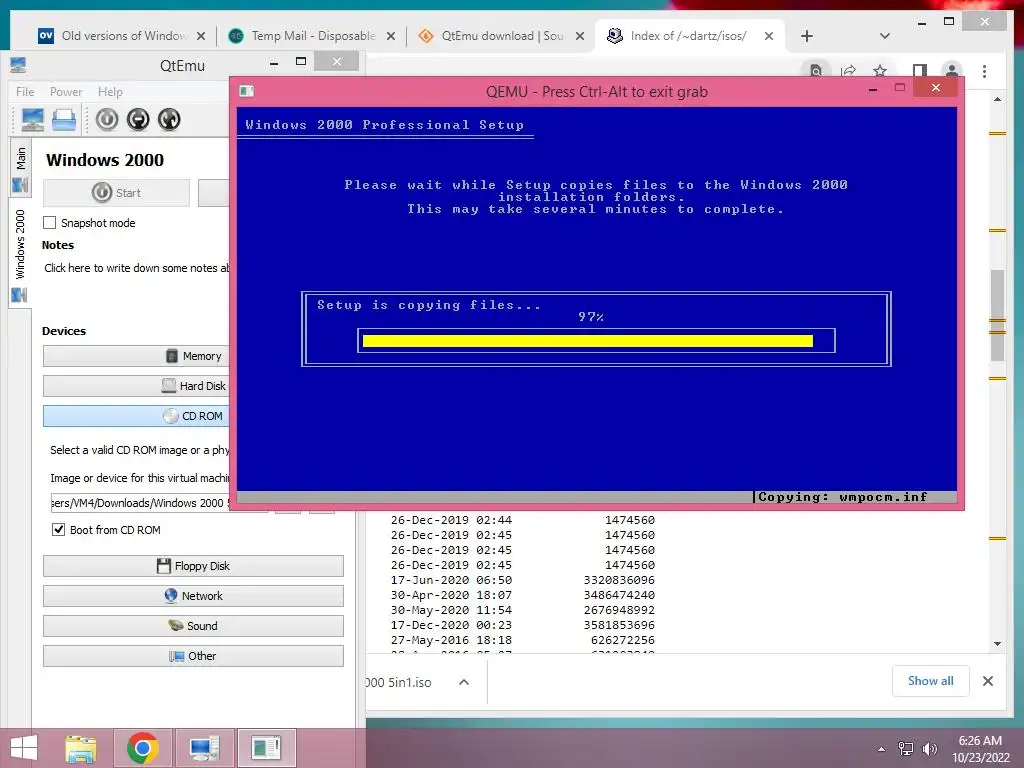Open the QEMU window taskbar icon

[x=266, y=748]
